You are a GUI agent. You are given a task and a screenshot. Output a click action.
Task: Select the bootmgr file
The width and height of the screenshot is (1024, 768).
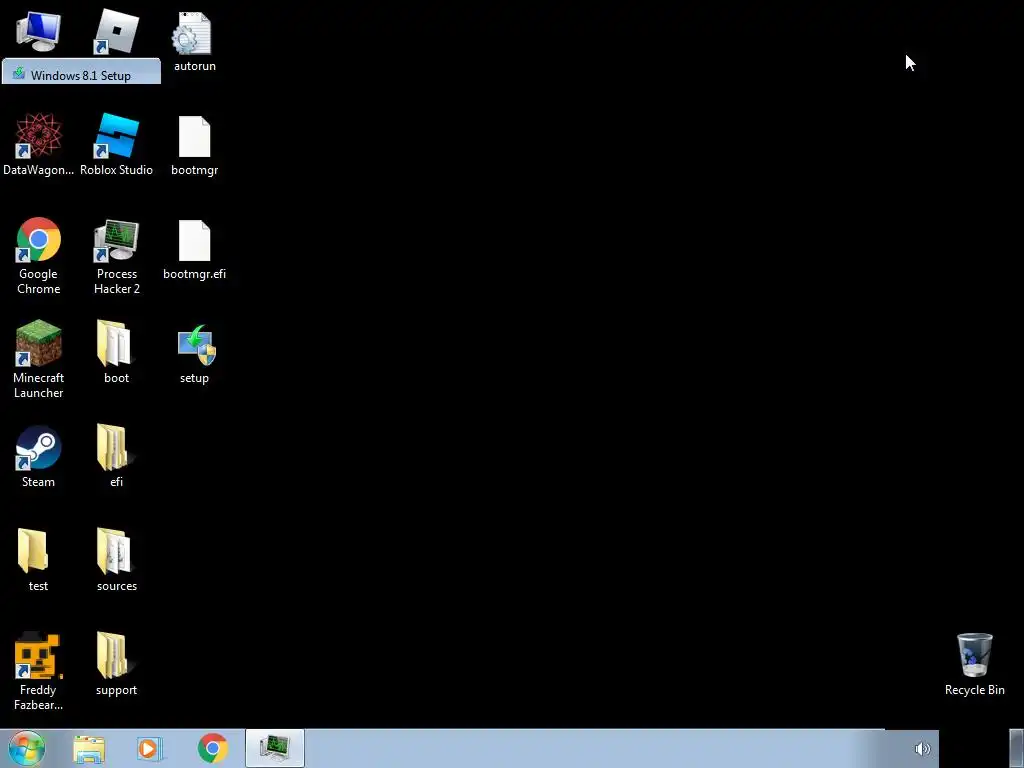tap(195, 146)
